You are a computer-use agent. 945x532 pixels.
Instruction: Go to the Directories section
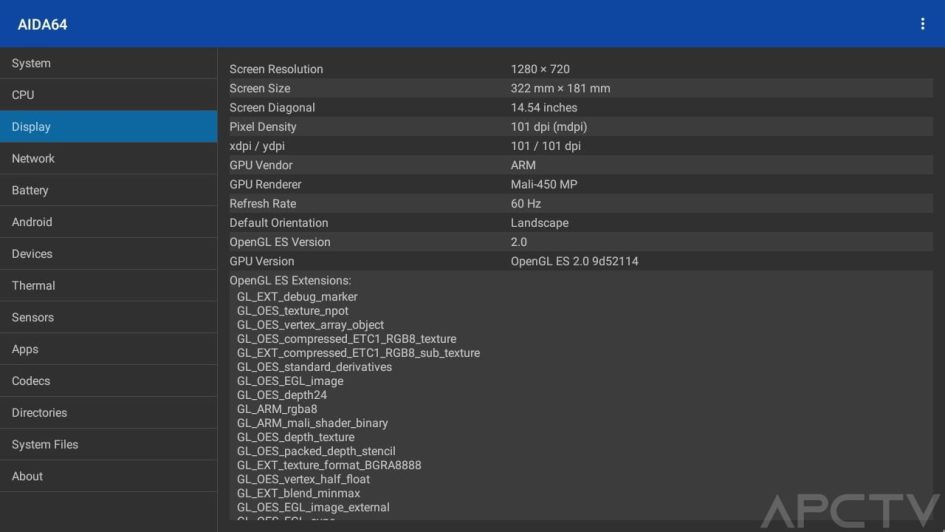(108, 413)
